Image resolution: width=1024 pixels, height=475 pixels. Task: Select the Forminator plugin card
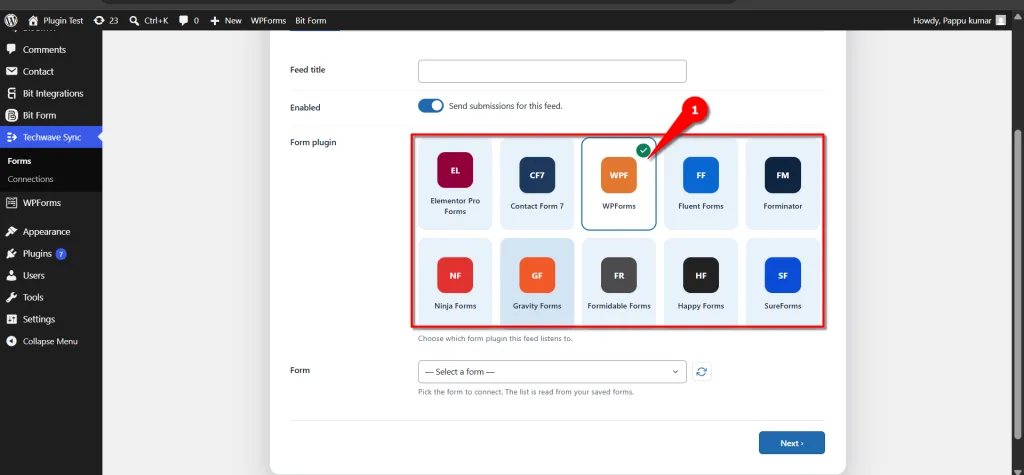tap(782, 184)
